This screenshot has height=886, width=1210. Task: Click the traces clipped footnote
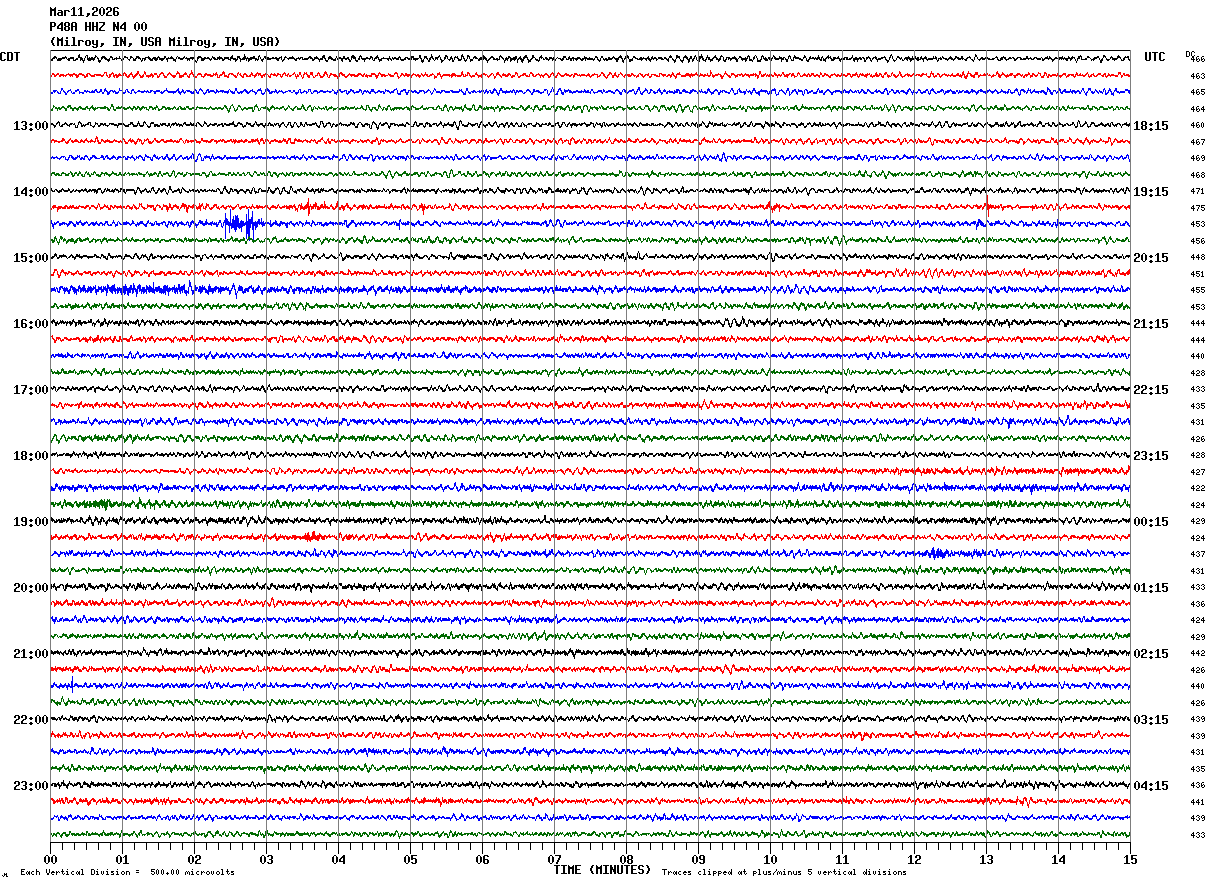tap(784, 873)
